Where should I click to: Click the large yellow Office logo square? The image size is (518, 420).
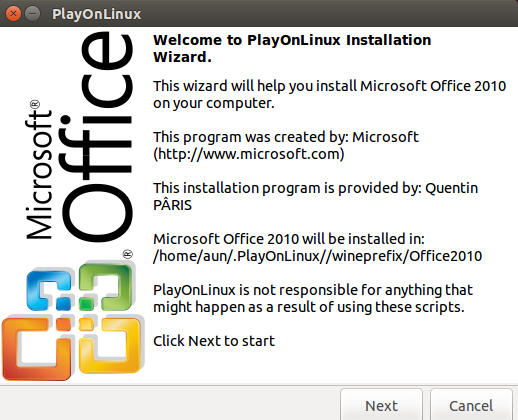click(109, 345)
